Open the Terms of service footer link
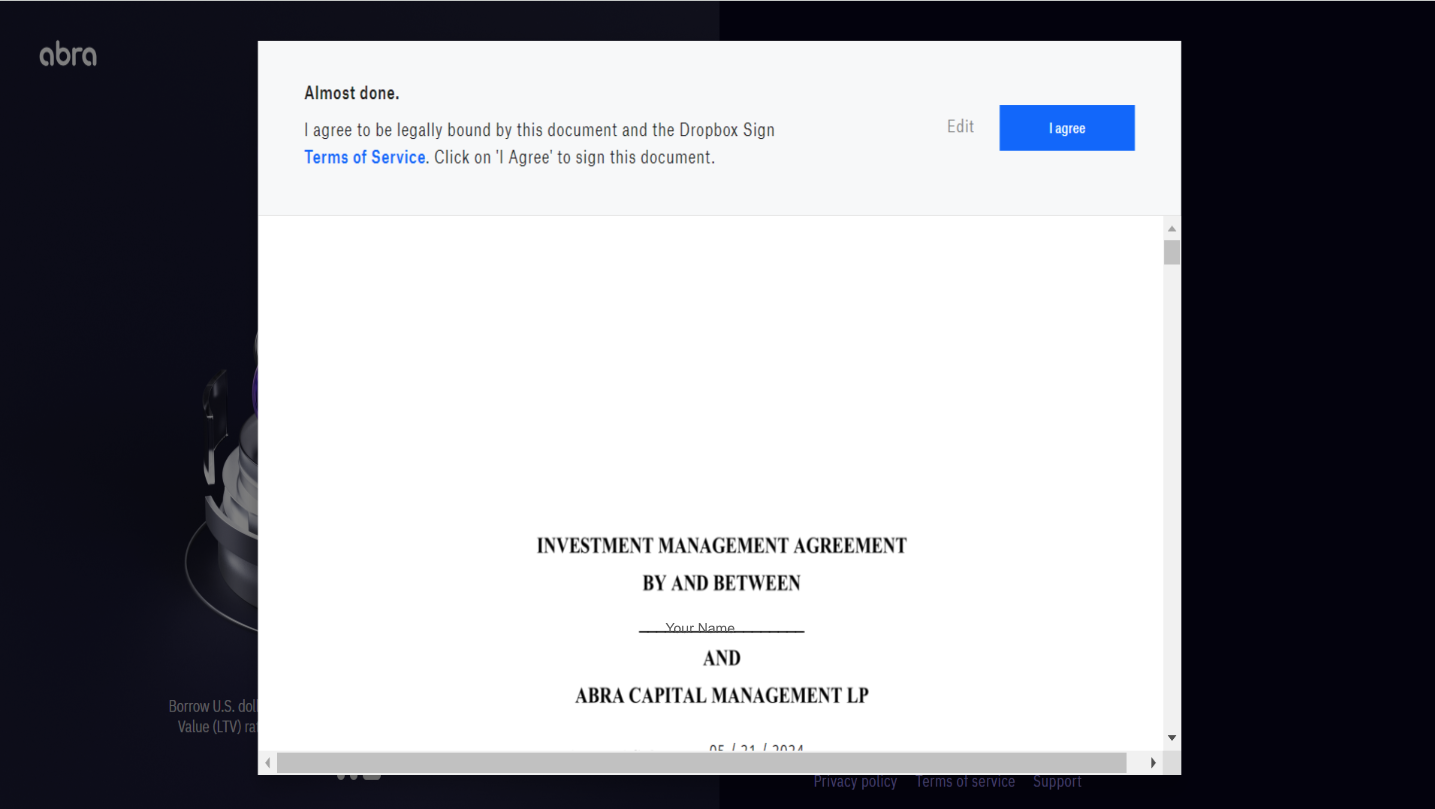This screenshot has height=809, width=1435. pos(965,782)
